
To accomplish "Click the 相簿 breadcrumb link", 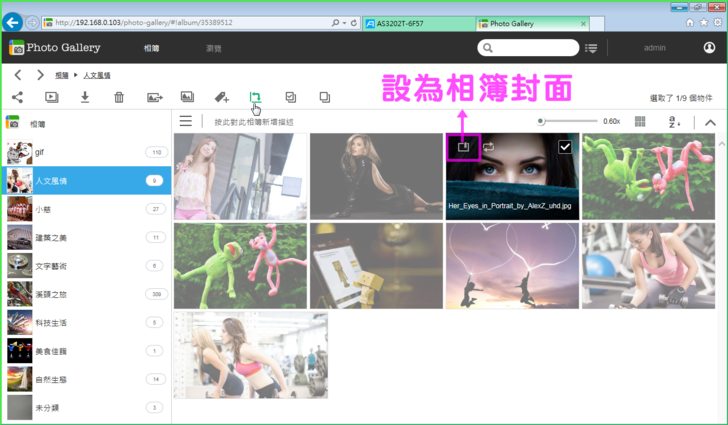I will click(62, 75).
